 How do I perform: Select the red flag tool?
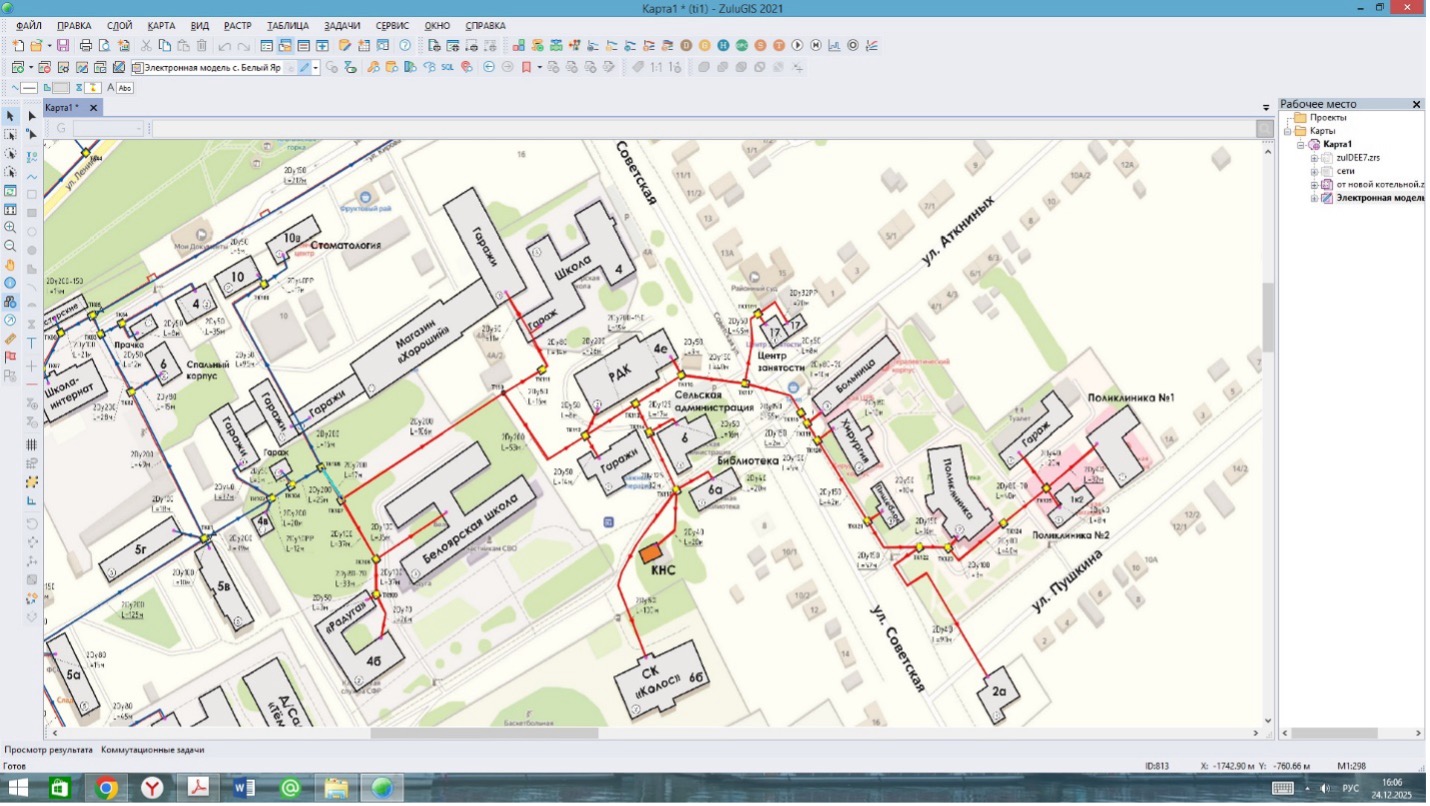10,357
